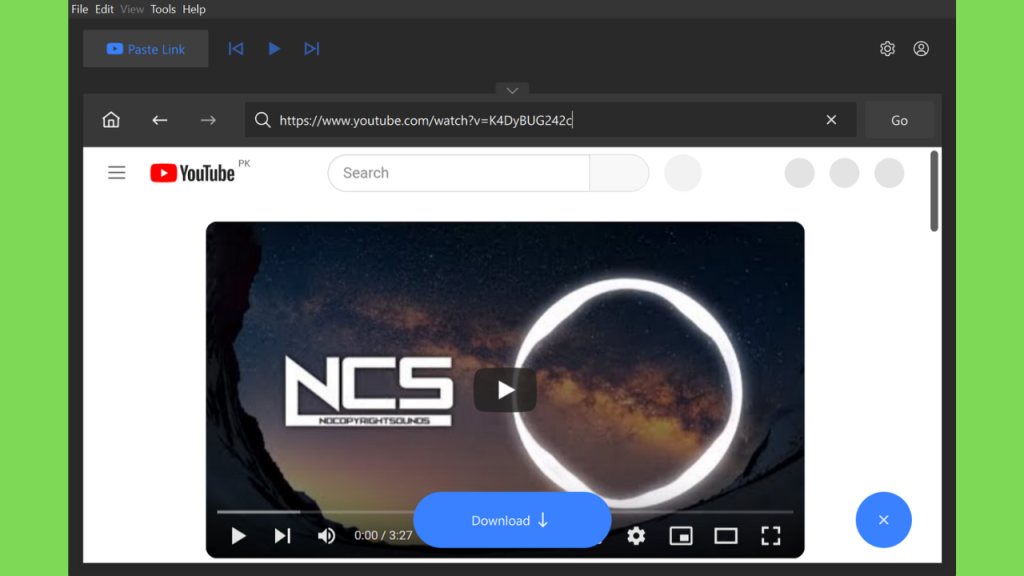This screenshot has width=1024, height=576.
Task: Click the 0:00 / 3:27 time display
Action: pos(383,536)
